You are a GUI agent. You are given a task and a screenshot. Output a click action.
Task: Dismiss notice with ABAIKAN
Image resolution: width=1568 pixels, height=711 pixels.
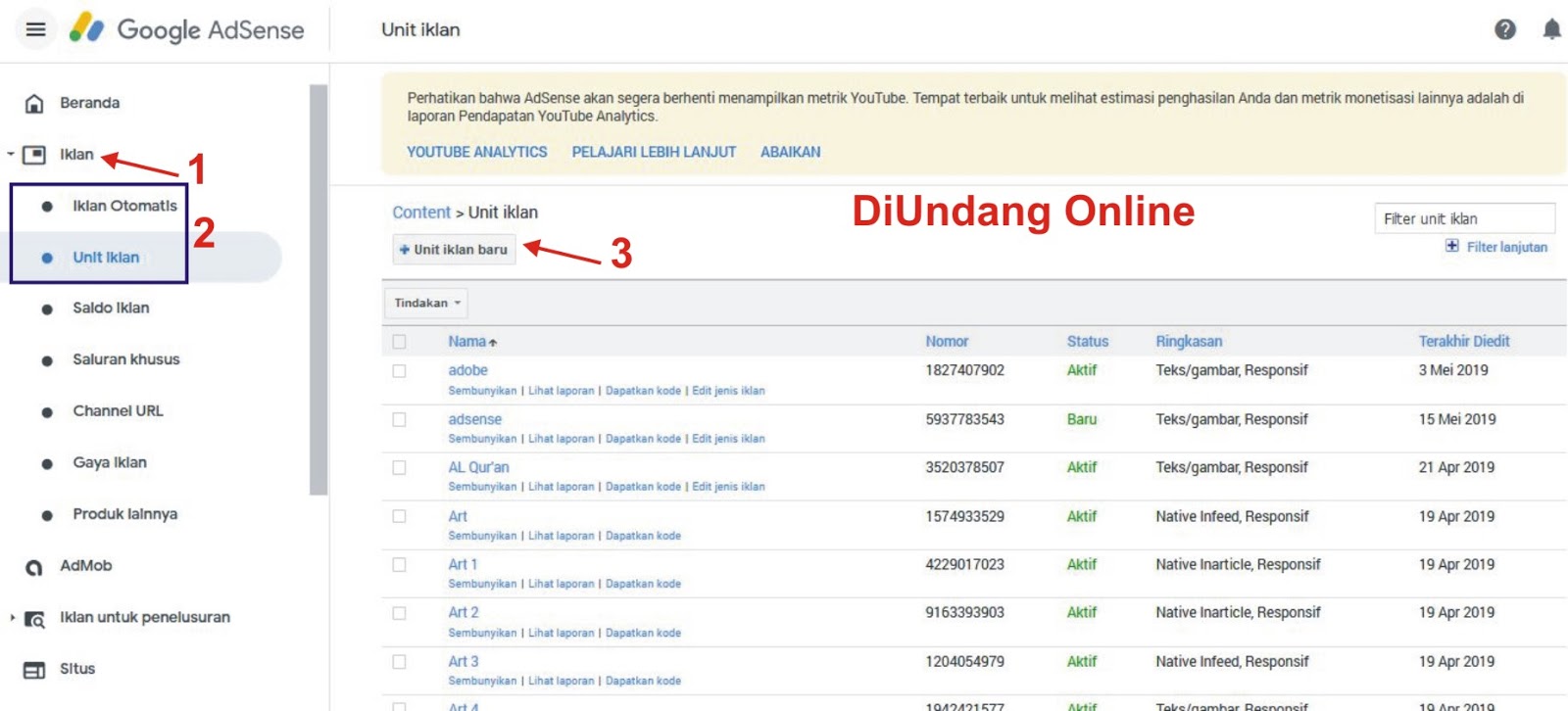pyautogui.click(x=791, y=152)
